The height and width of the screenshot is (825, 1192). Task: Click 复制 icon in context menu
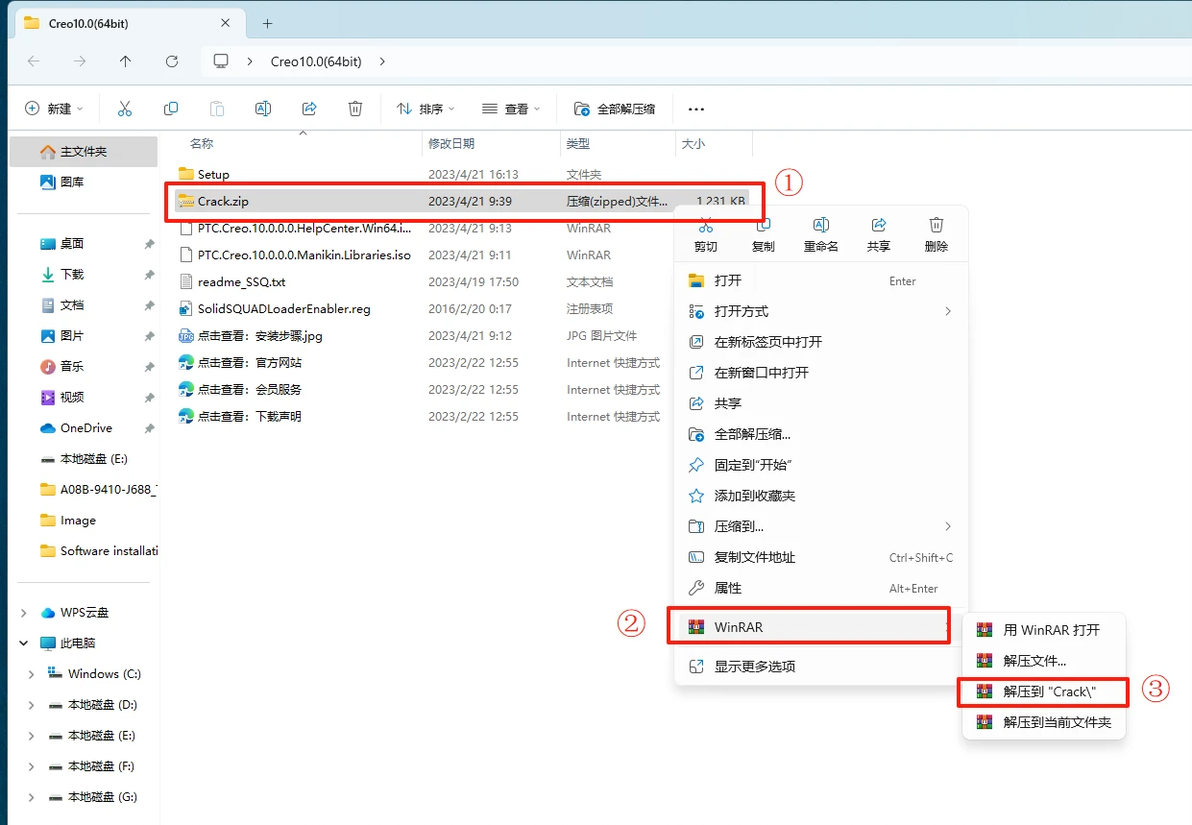pyautogui.click(x=763, y=225)
